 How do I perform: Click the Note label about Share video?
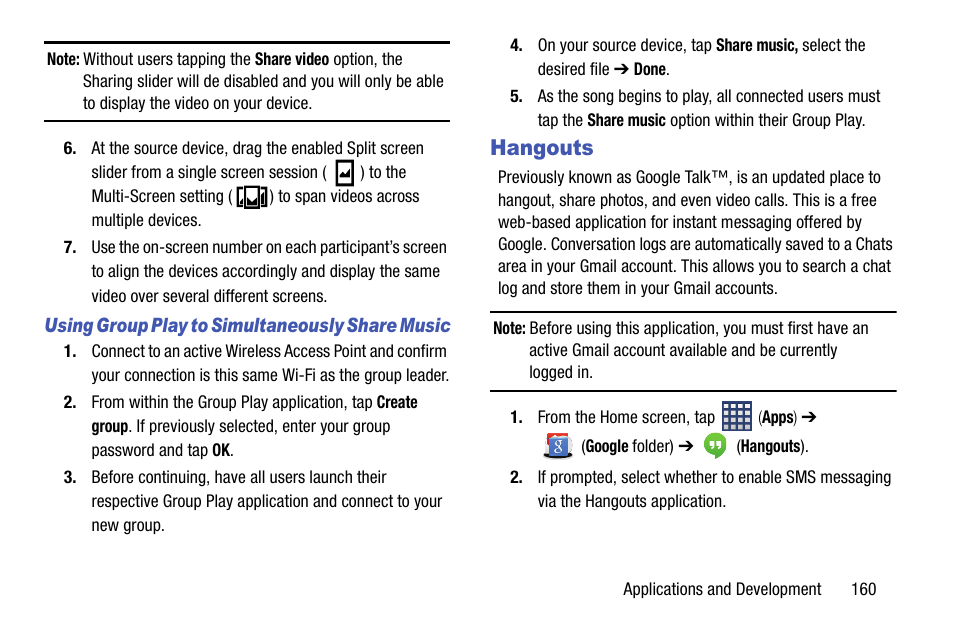coord(63,60)
